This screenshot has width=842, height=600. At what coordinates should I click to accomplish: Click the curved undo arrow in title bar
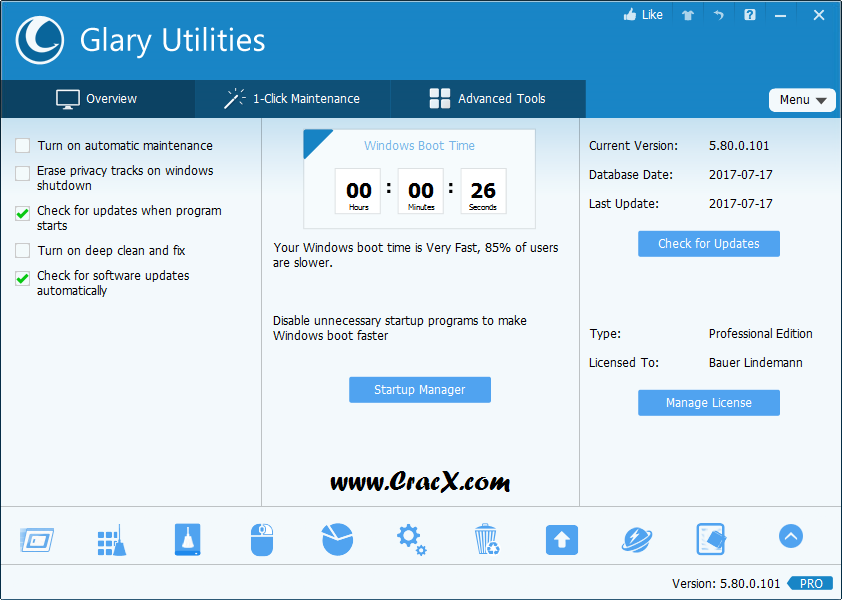tap(718, 15)
